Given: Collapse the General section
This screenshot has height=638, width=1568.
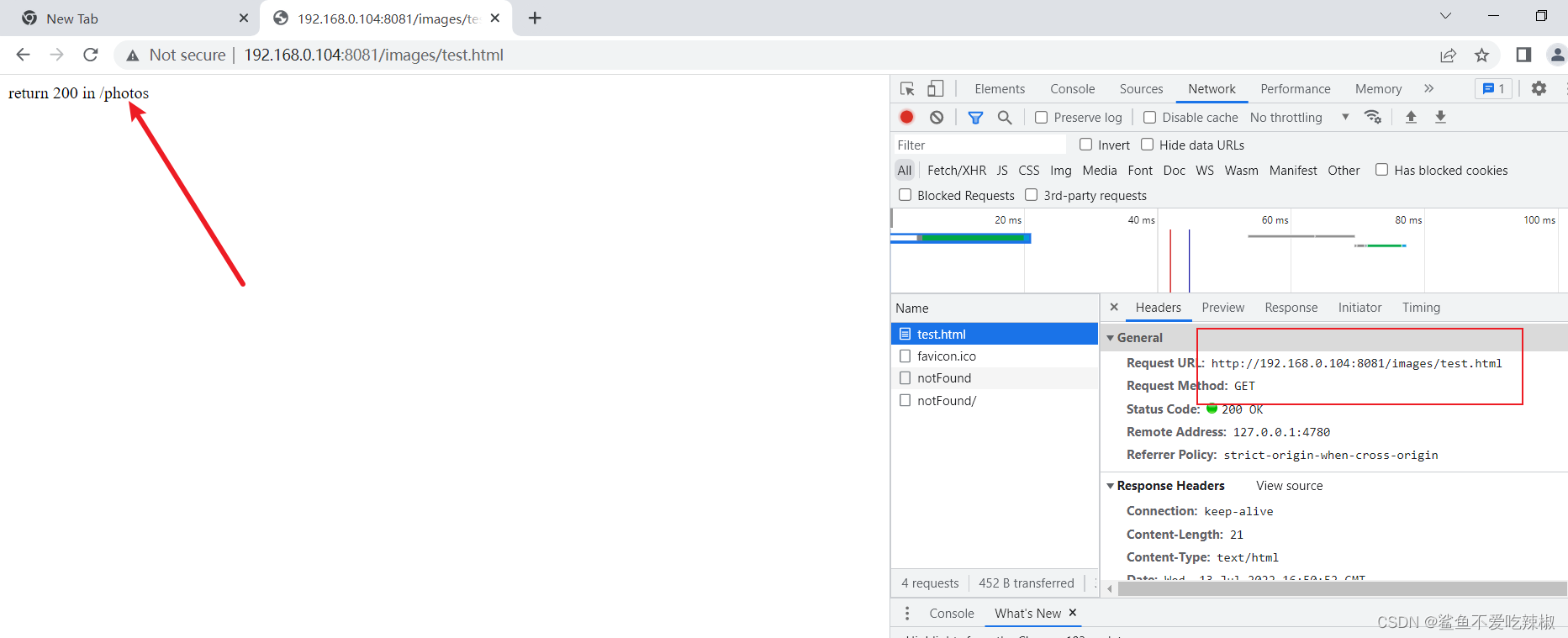Looking at the screenshot, I should coord(1111,338).
